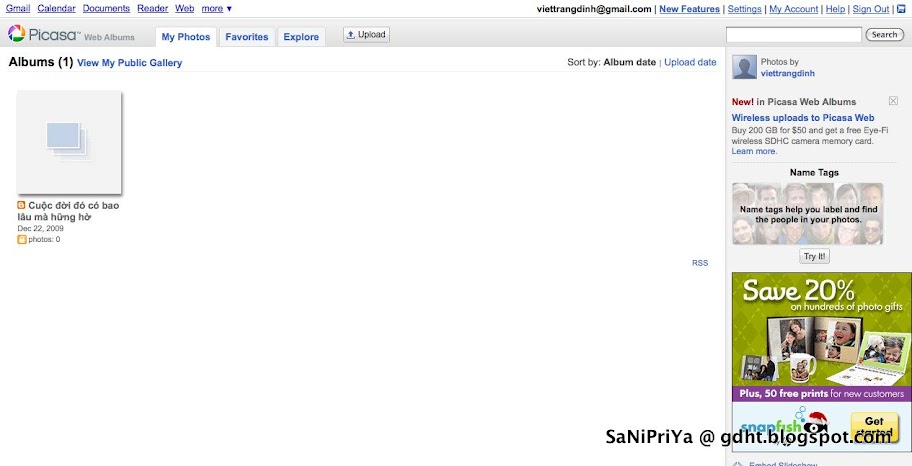Open New Features link

click(689, 9)
